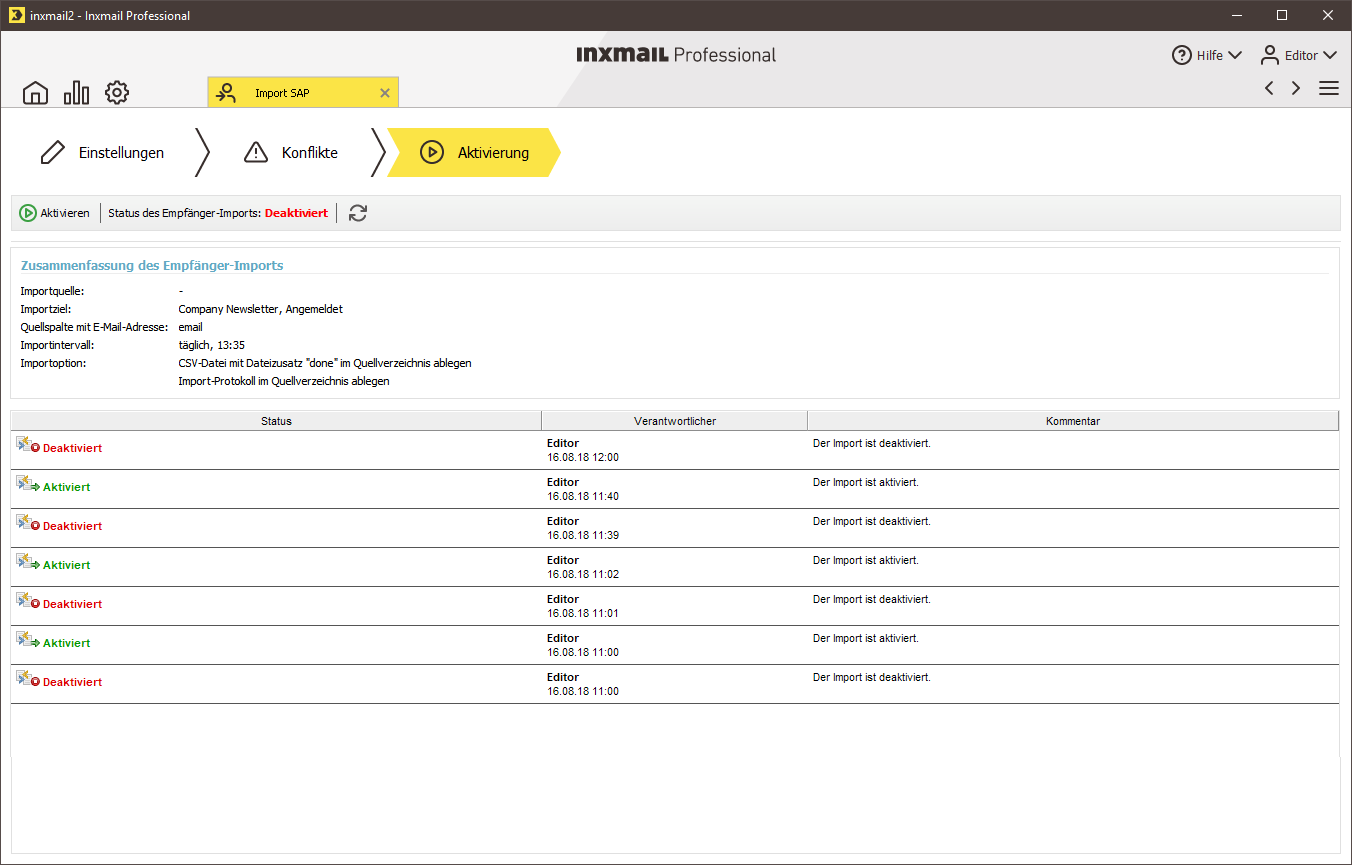
Task: Minimize the Inxmail Professional window
Action: (1237, 15)
